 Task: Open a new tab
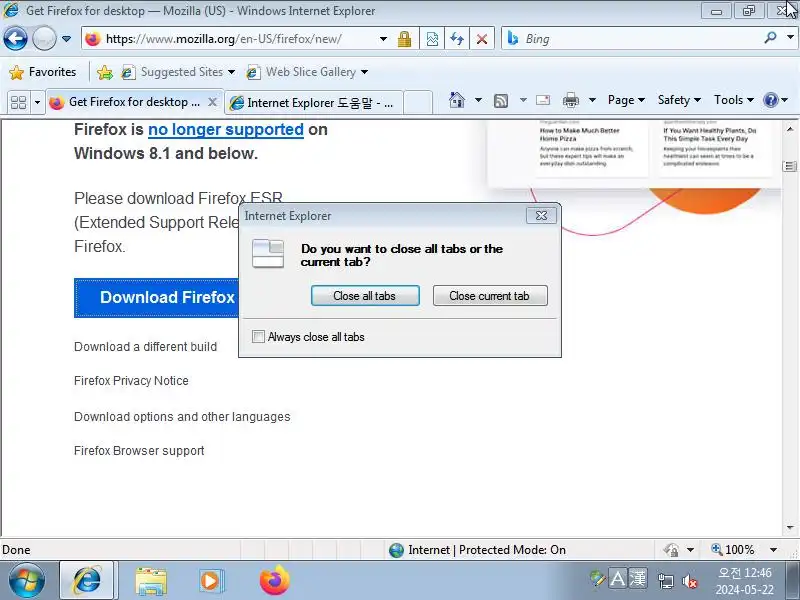click(x=418, y=103)
